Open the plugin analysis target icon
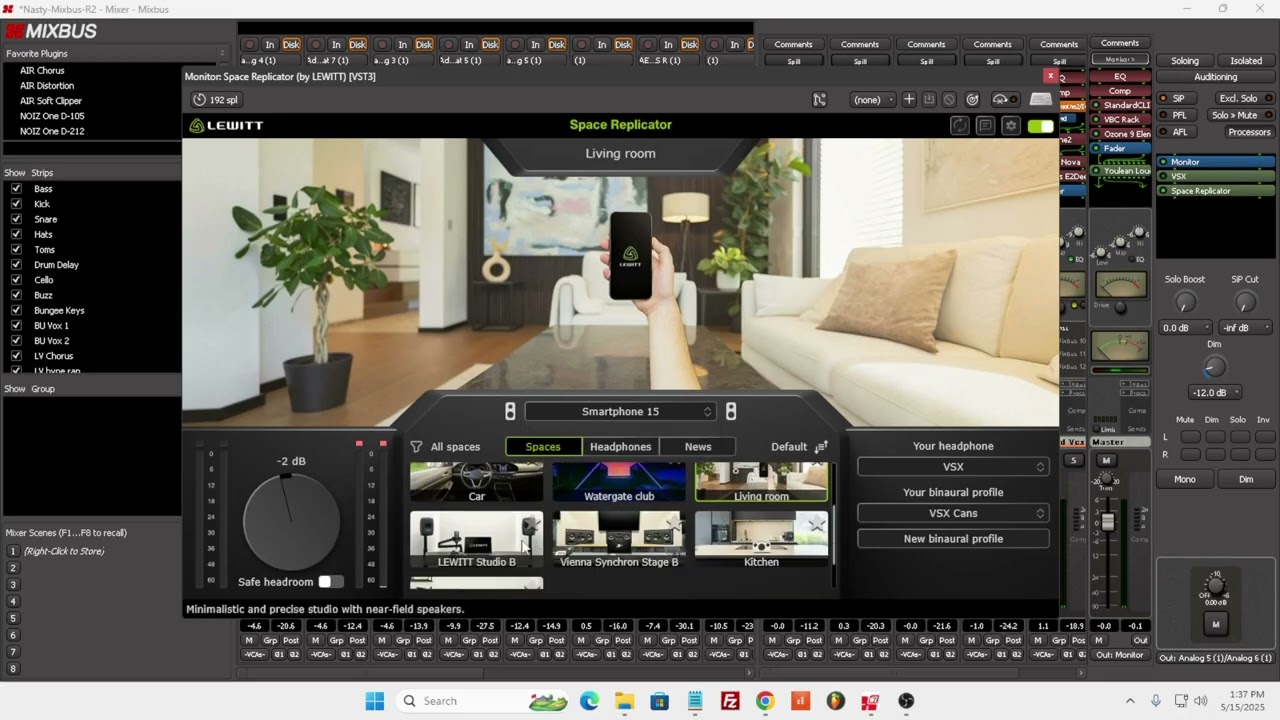 point(972,100)
